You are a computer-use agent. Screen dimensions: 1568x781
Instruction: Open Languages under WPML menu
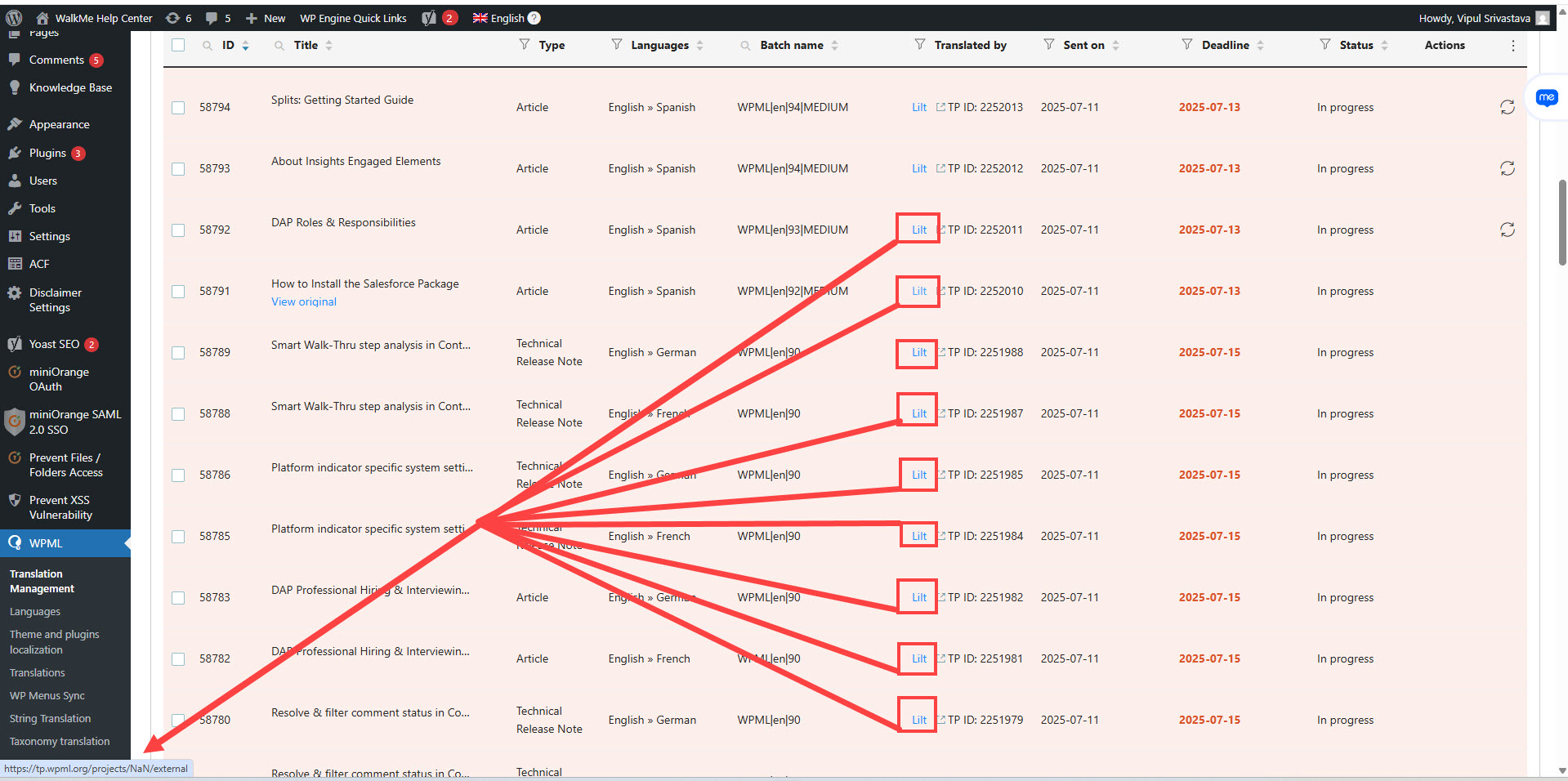(x=35, y=612)
